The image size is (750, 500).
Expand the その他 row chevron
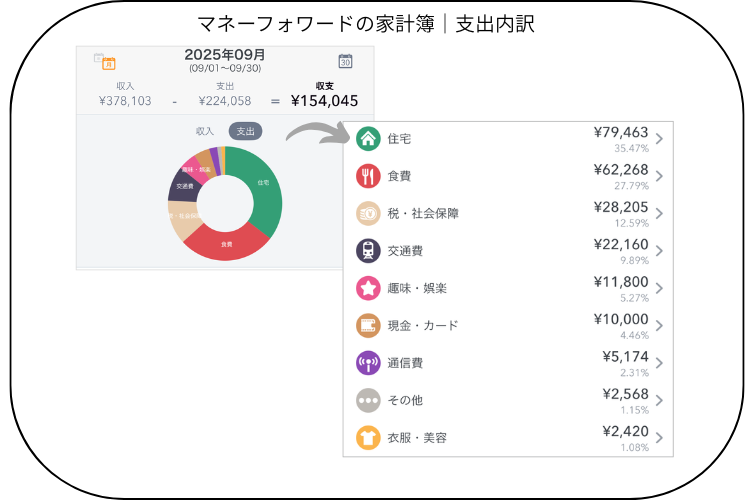pos(660,400)
